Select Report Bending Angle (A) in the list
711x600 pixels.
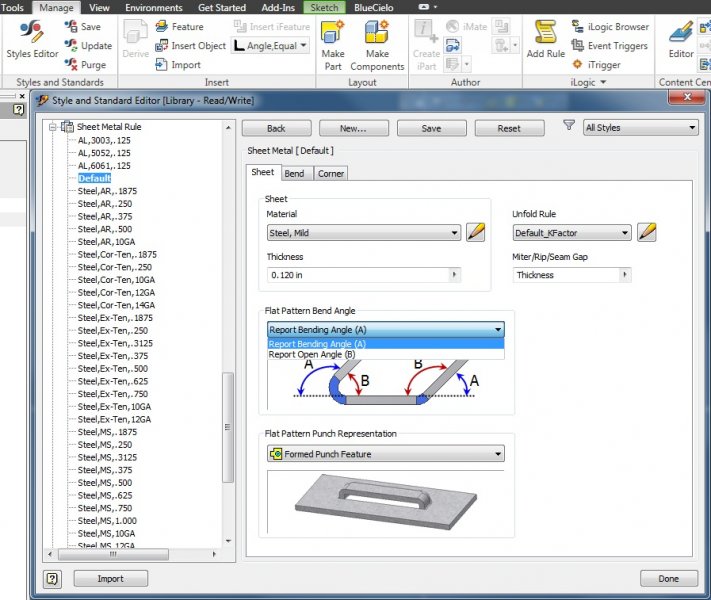385,344
